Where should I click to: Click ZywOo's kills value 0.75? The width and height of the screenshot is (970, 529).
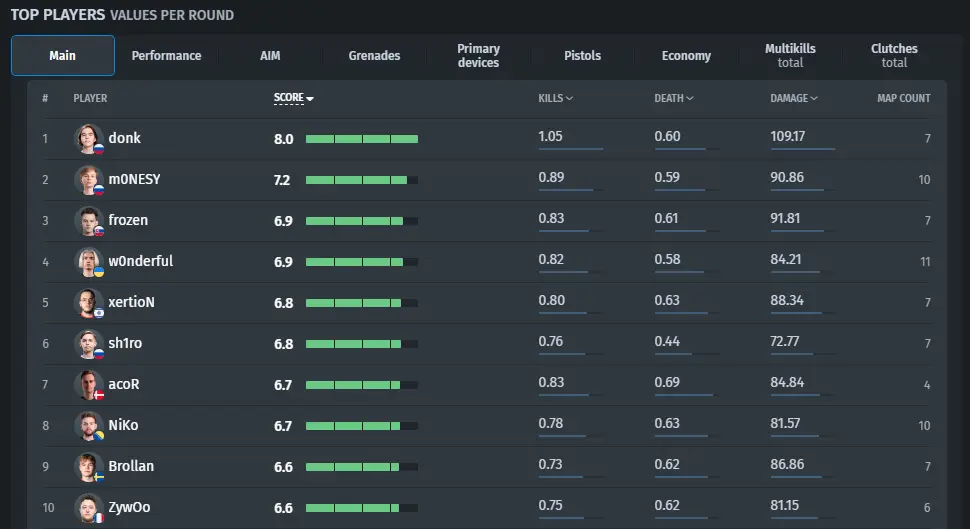[550, 505]
